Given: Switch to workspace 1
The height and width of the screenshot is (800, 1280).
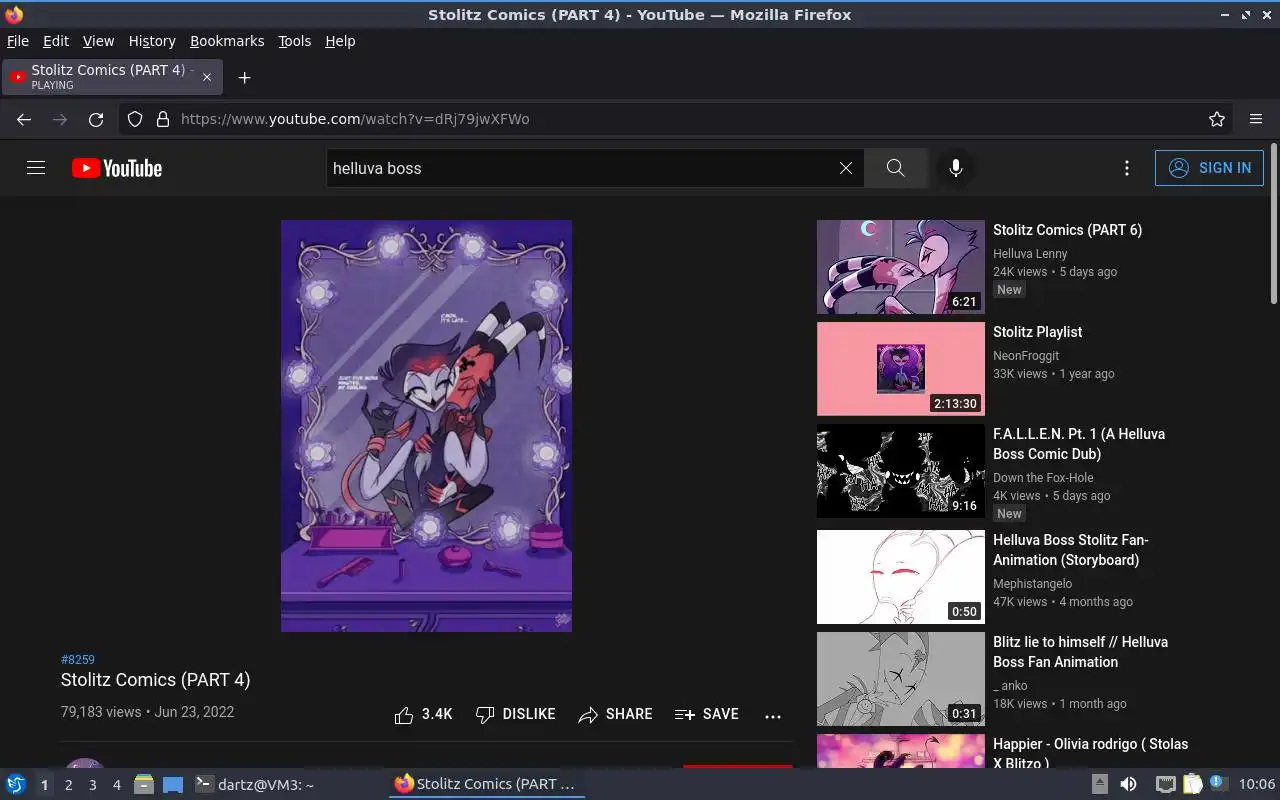Looking at the screenshot, I should pyautogui.click(x=44, y=785).
